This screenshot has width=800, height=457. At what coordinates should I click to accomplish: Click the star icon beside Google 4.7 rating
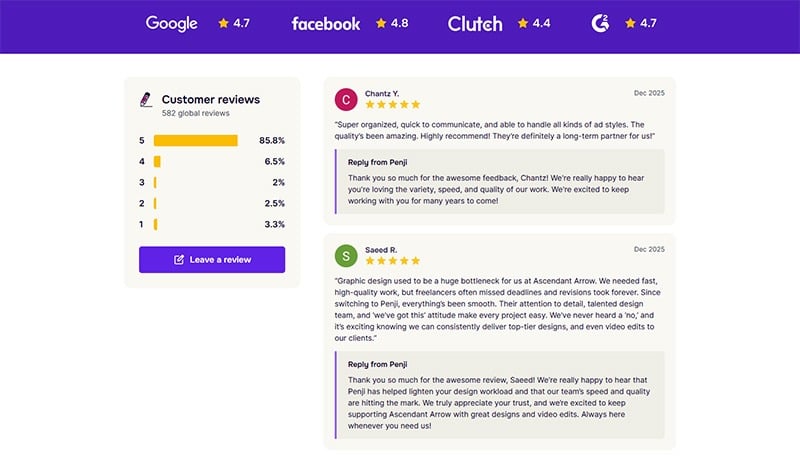click(x=223, y=23)
